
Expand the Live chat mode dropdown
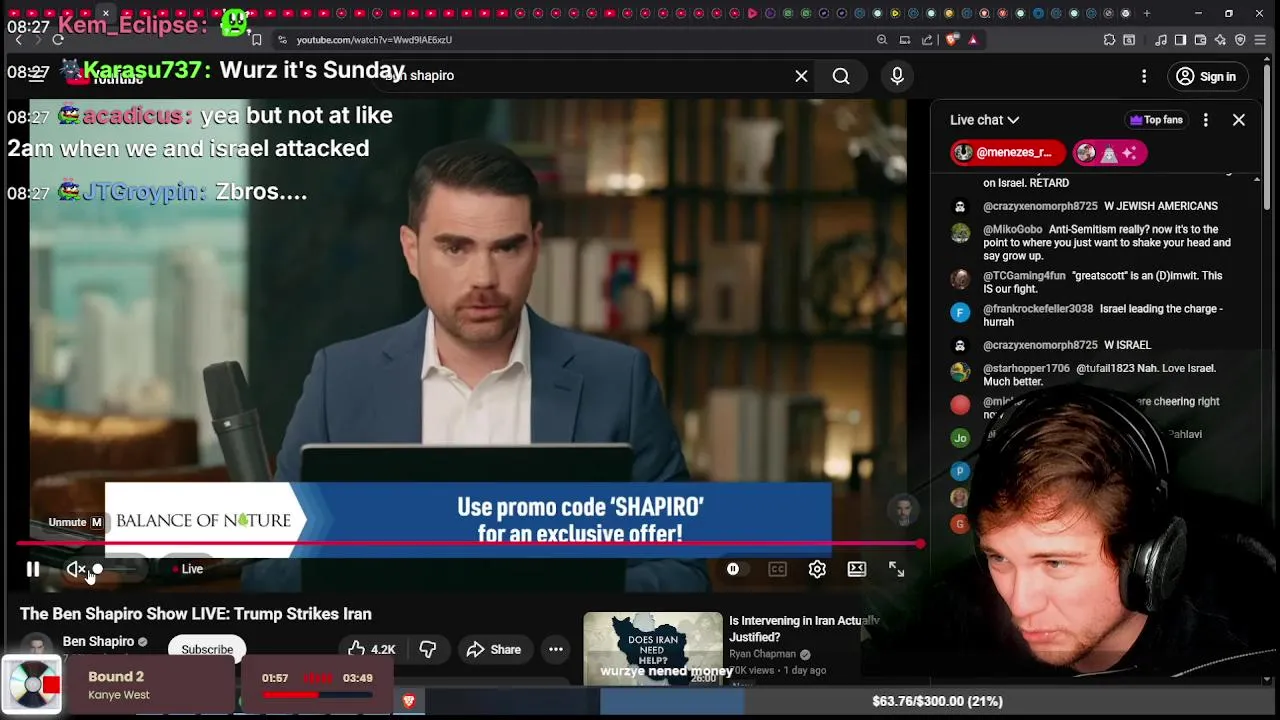point(984,120)
